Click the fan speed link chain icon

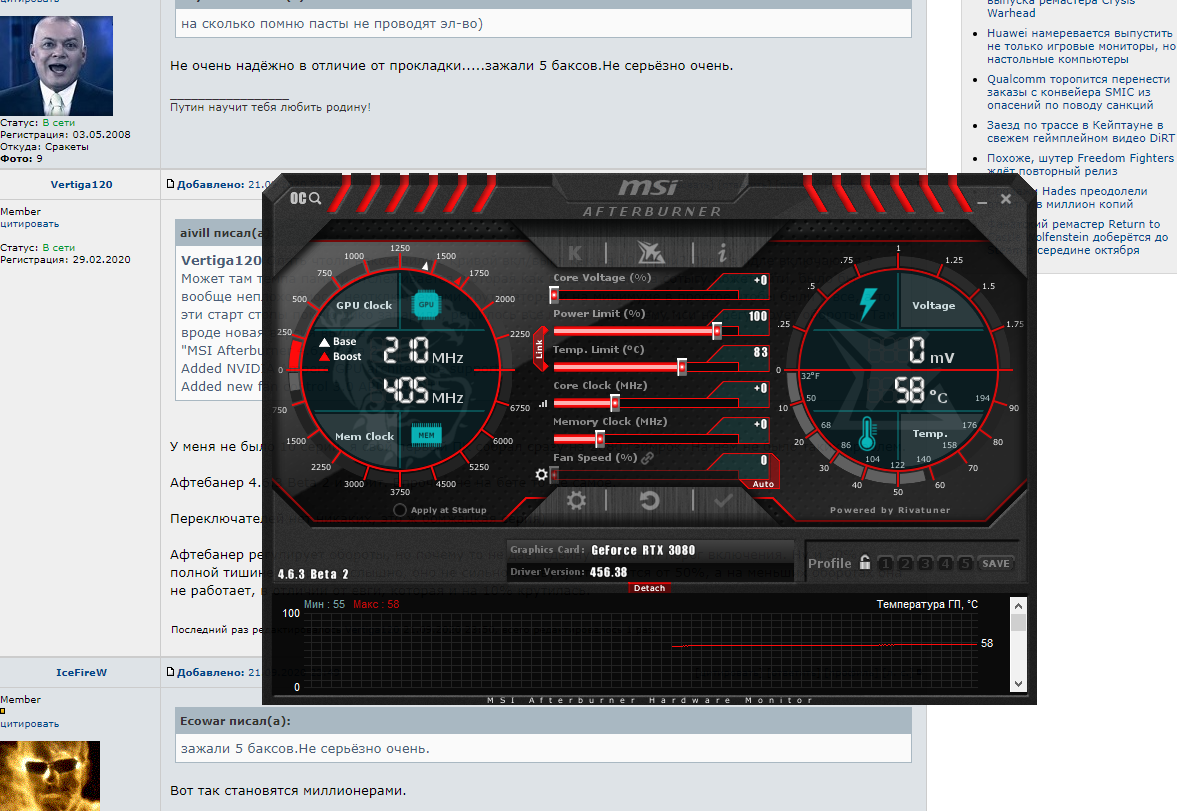point(647,457)
